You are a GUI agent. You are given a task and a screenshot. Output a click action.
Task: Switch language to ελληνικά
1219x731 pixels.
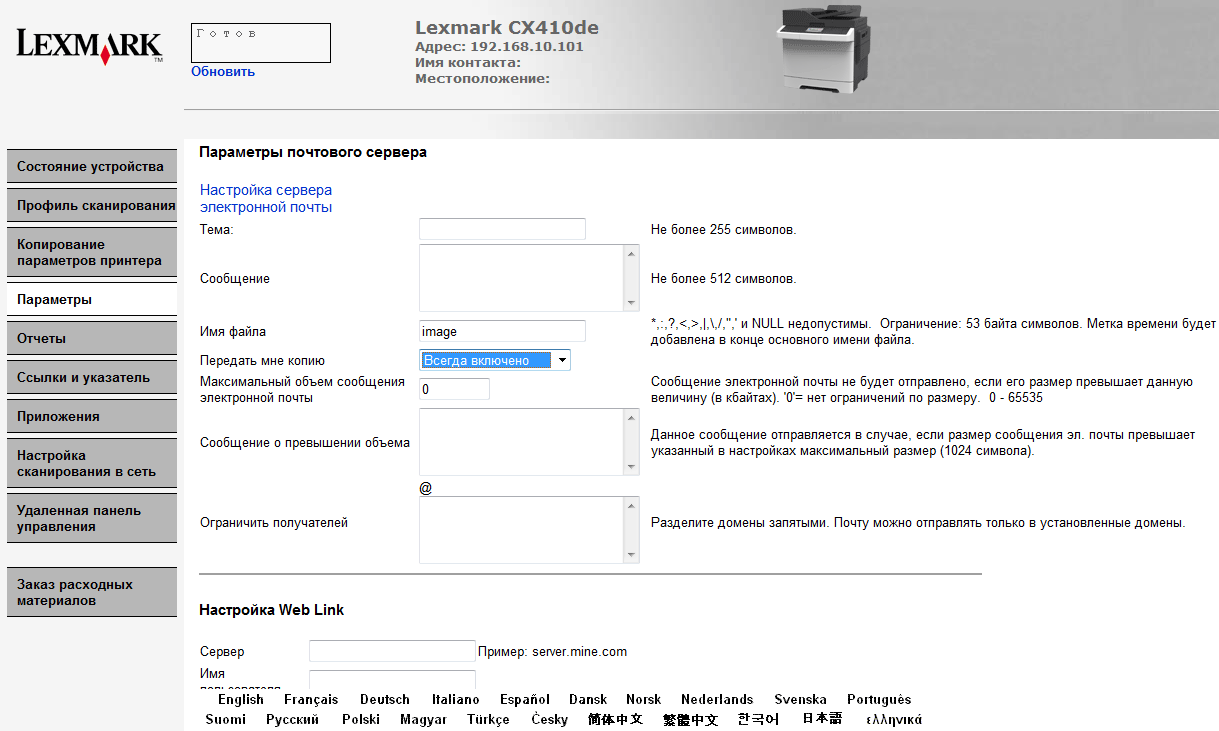(892, 720)
